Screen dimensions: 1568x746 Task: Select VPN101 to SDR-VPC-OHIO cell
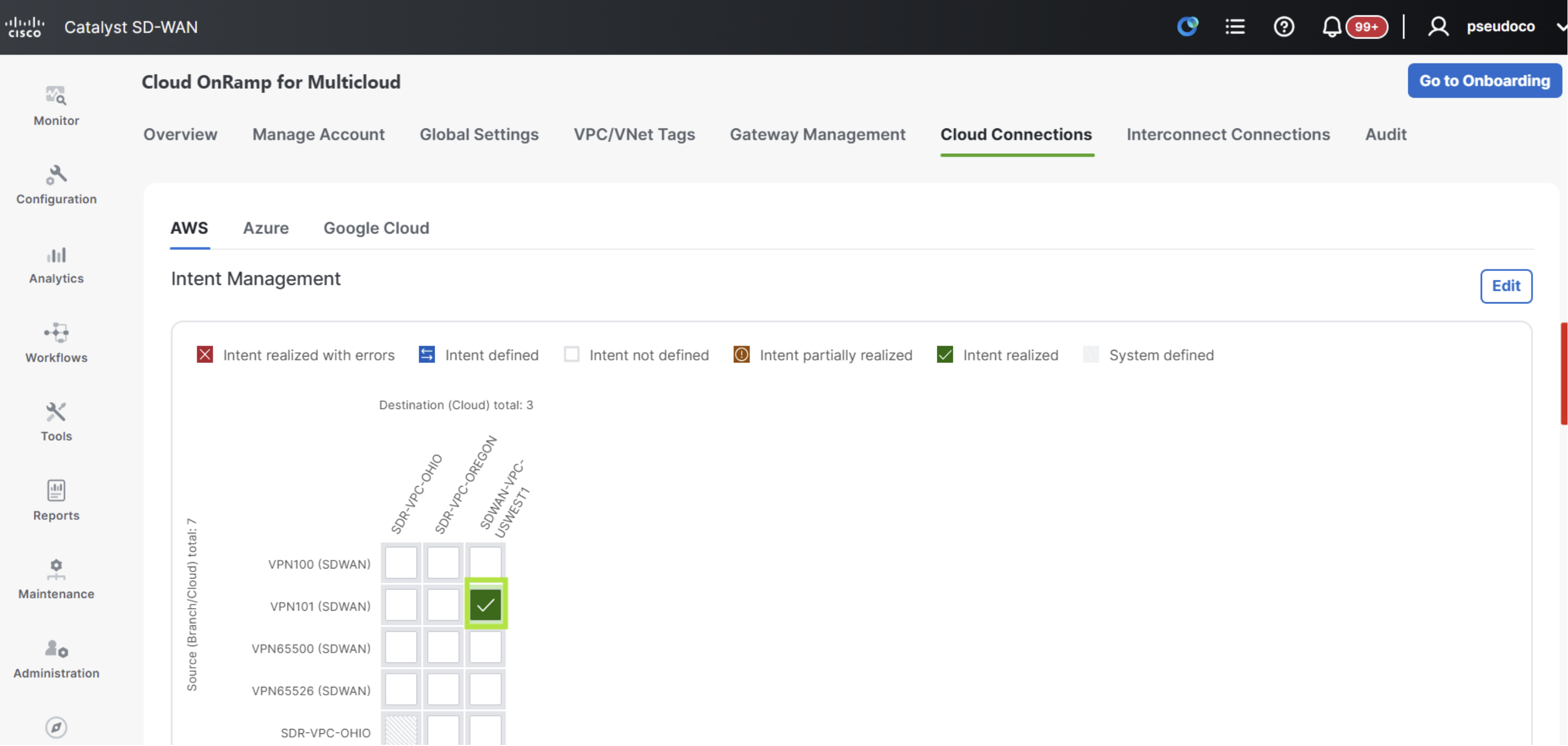pos(401,605)
